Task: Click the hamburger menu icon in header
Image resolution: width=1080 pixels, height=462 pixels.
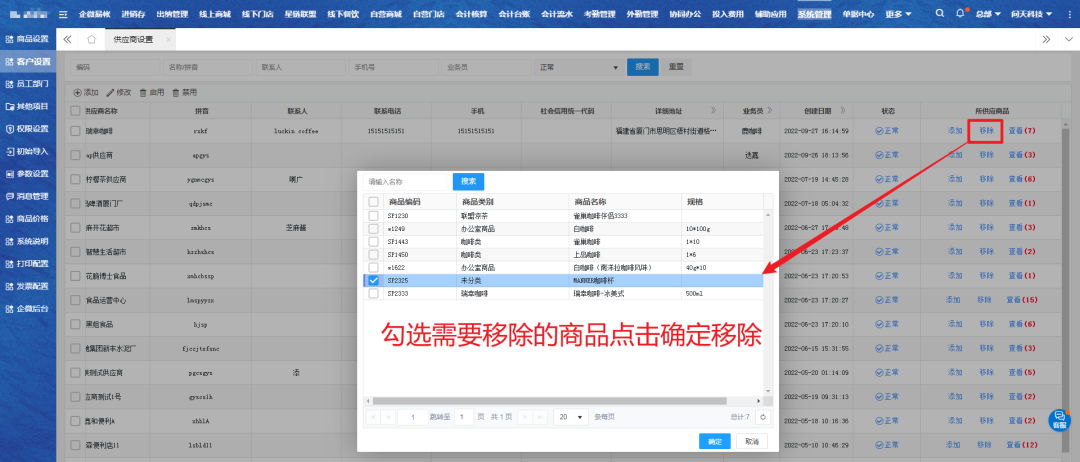Action: (x=64, y=15)
